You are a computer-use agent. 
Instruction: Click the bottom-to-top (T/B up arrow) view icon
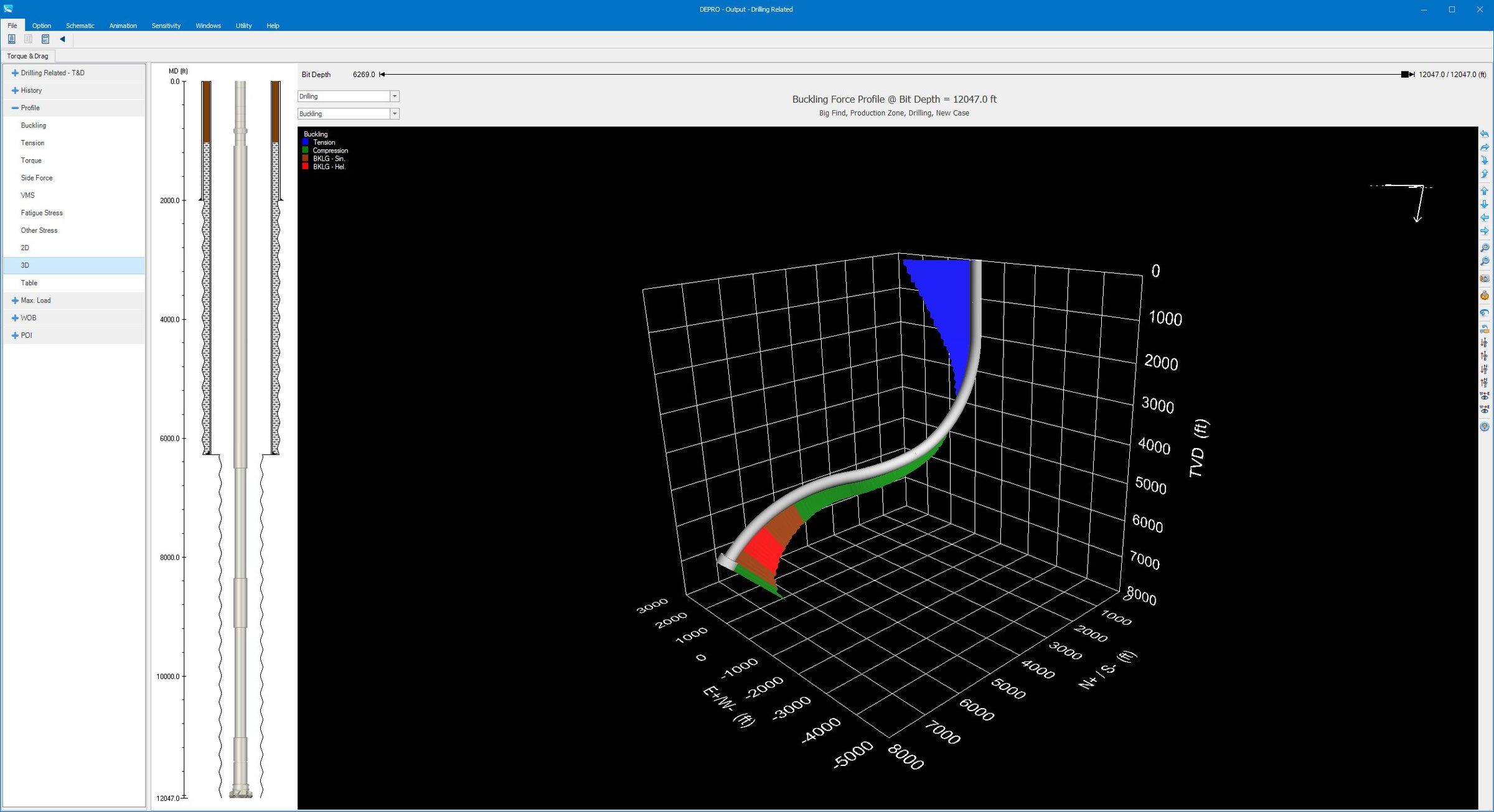click(1485, 356)
